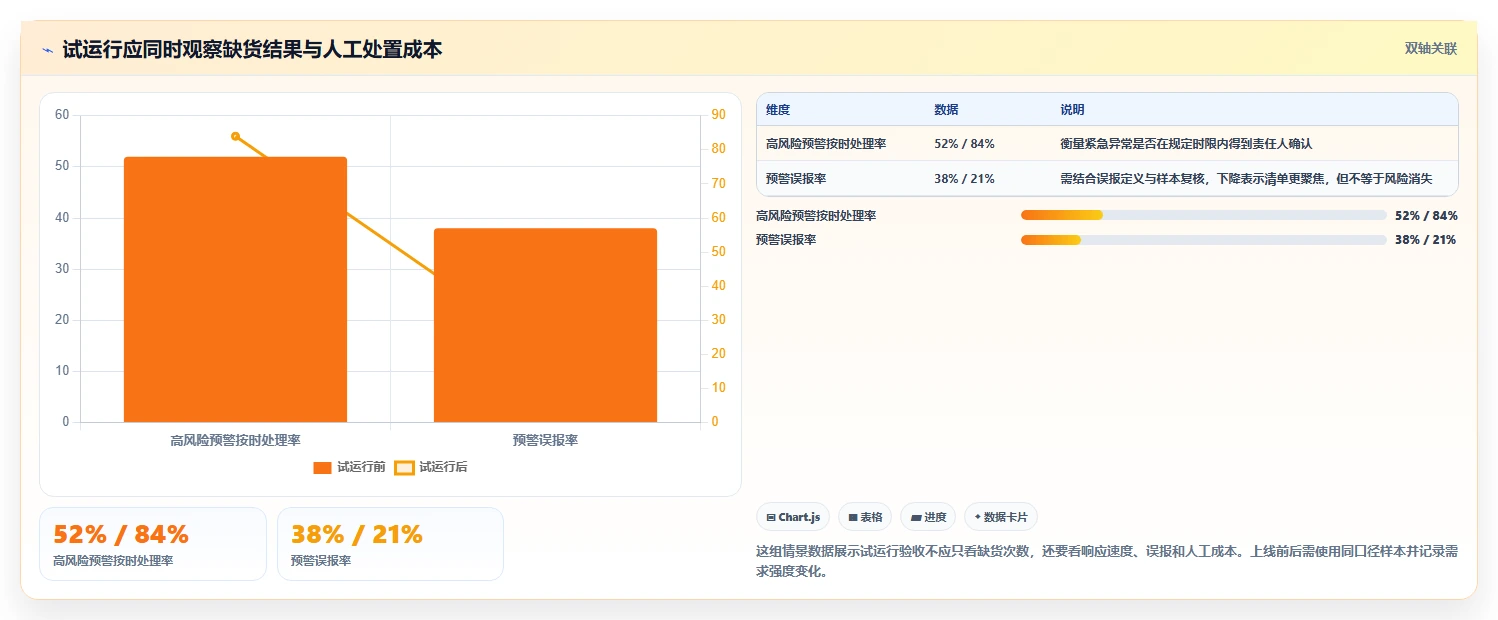Toggle the 试运行前 legend item
Image resolution: width=1498 pixels, height=620 pixels.
point(349,467)
